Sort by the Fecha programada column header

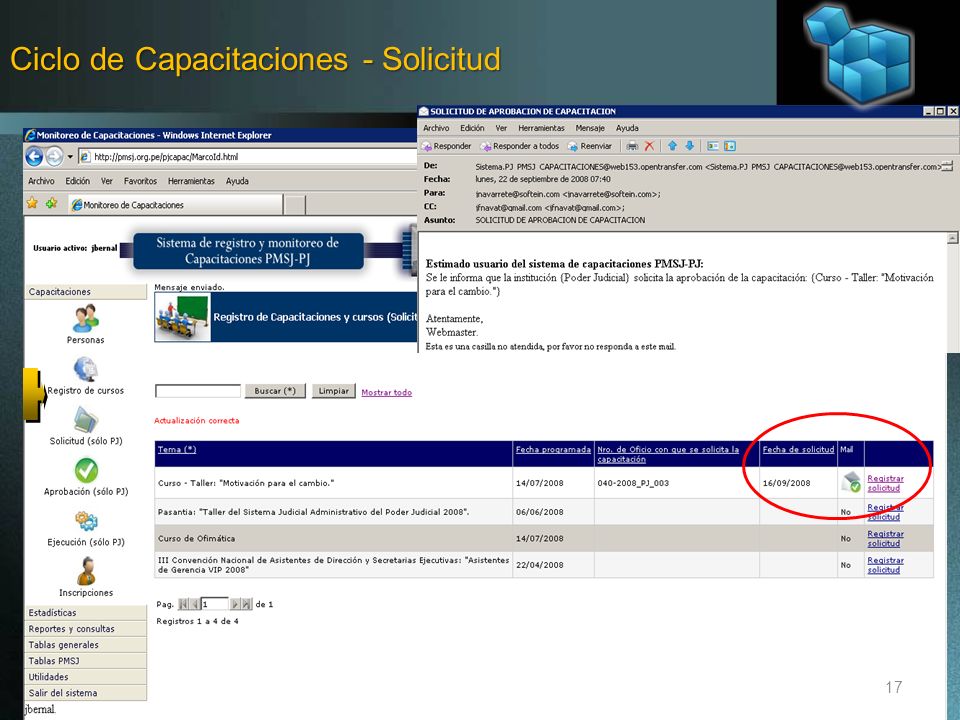tap(553, 449)
